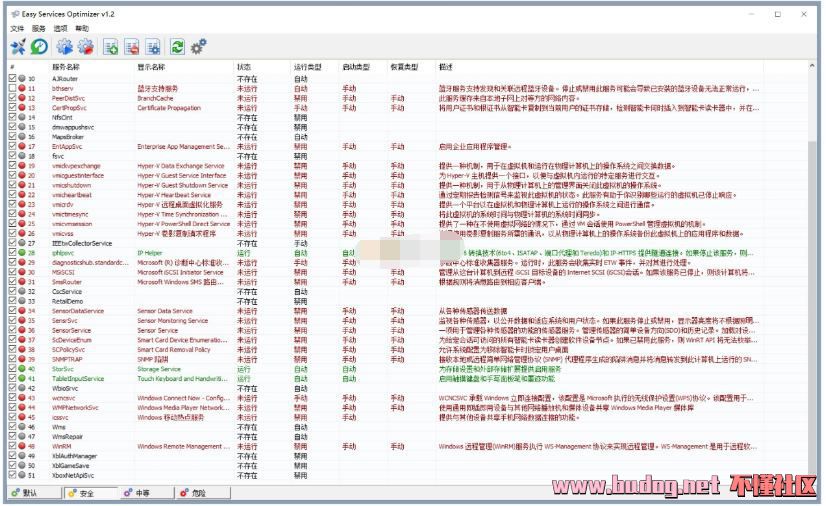Image resolution: width=826 pixels, height=506 pixels.
Task: Click the green refresh arrows icon
Action: point(178,47)
